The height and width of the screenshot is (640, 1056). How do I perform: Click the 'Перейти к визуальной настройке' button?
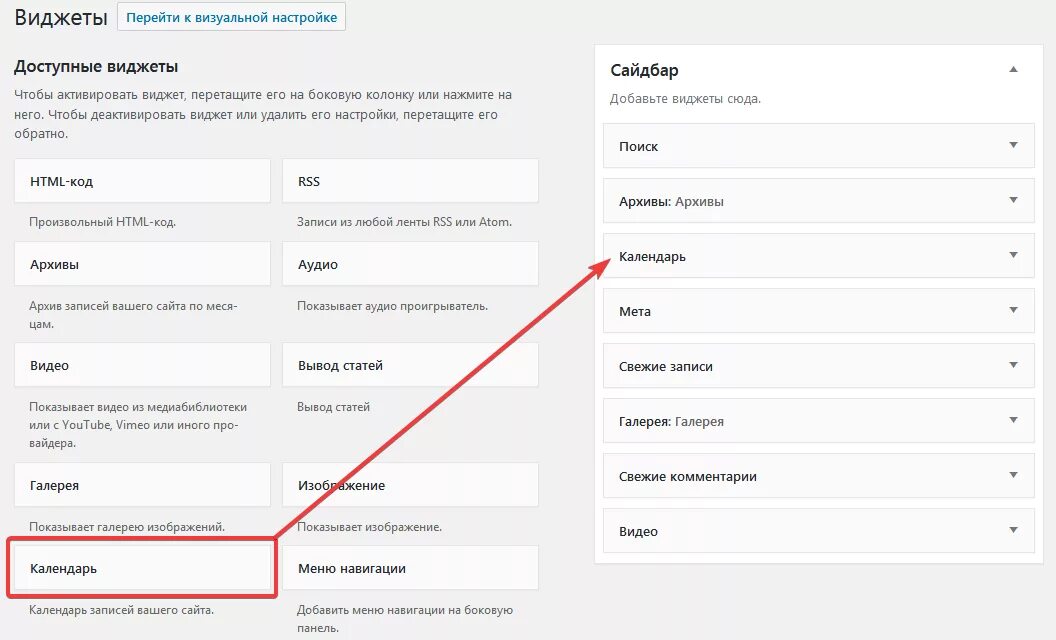231,17
